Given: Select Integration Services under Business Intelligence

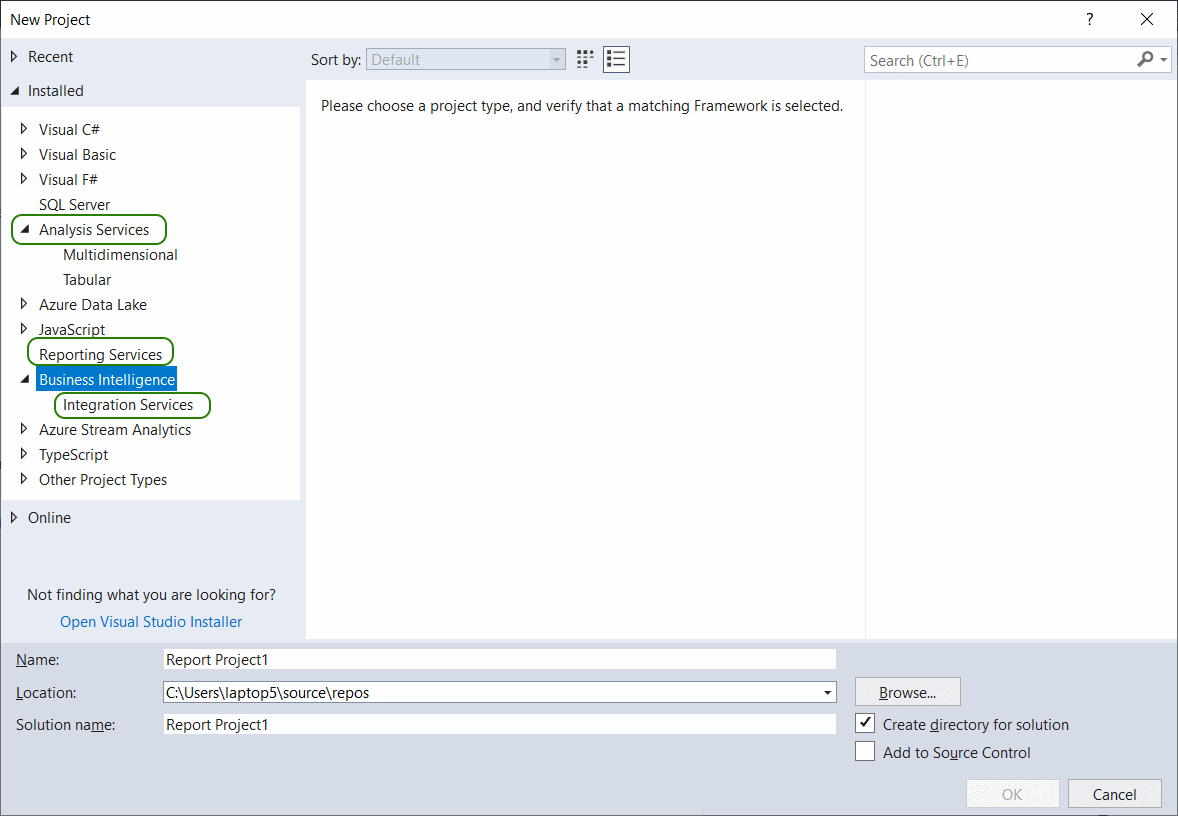Looking at the screenshot, I should pos(128,405).
